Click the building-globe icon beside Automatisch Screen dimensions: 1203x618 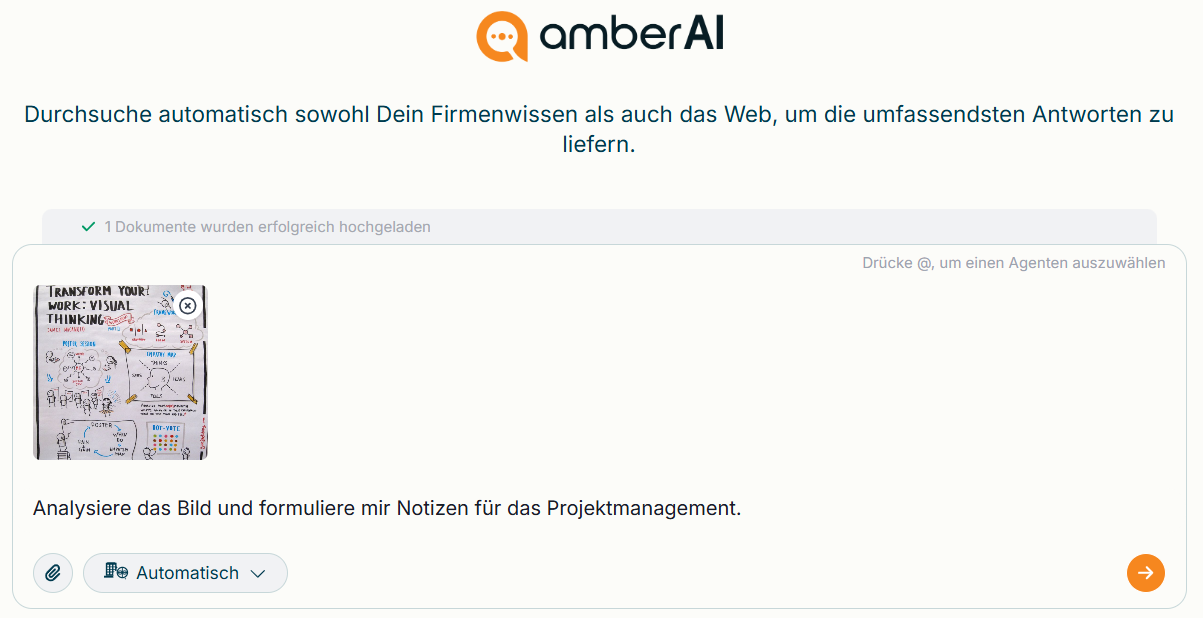click(x=116, y=572)
